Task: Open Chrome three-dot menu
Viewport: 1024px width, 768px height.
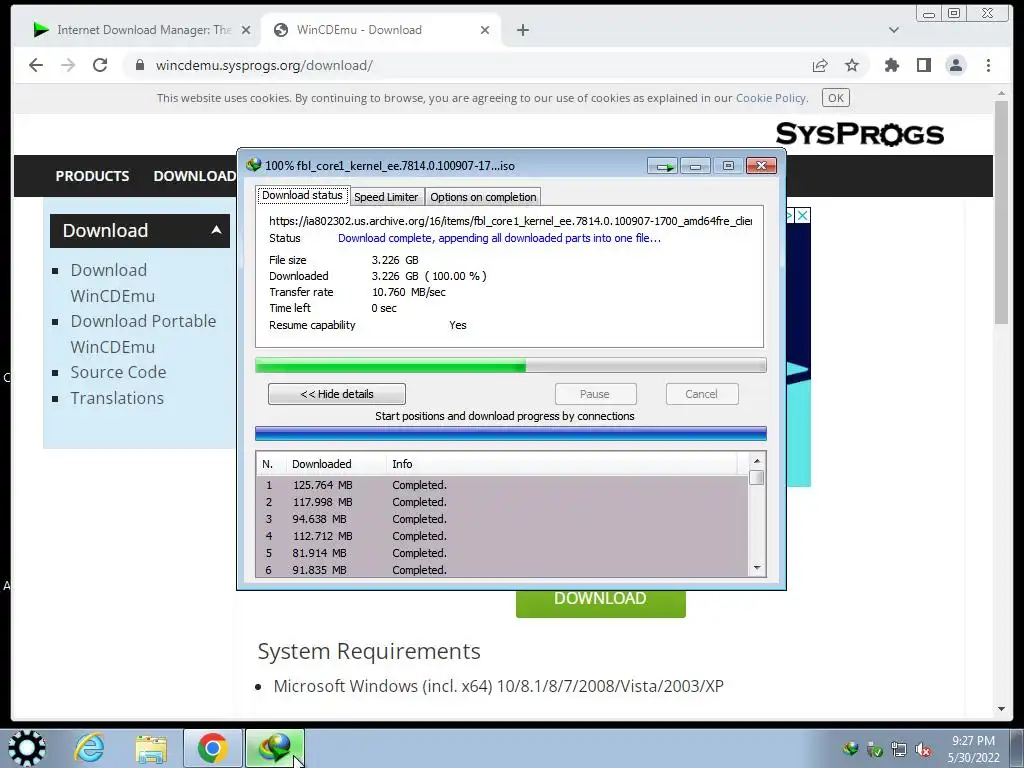Action: point(988,65)
